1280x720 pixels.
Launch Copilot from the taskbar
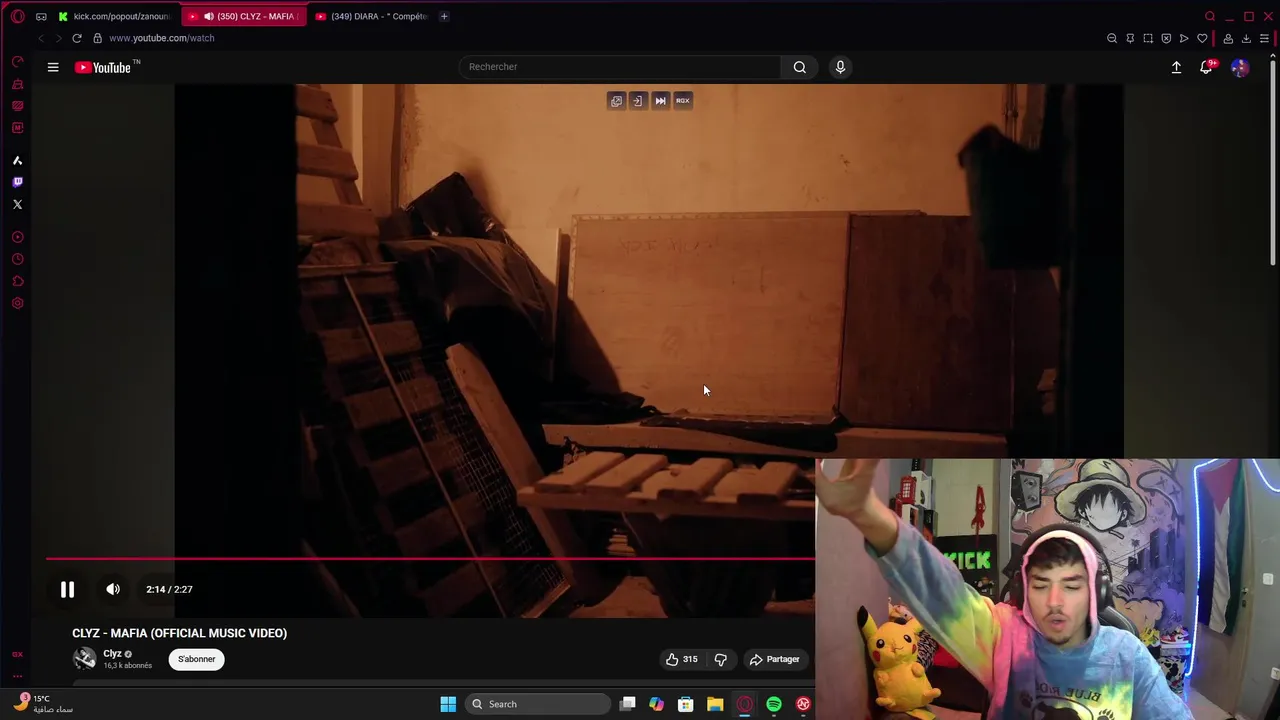[x=656, y=704]
